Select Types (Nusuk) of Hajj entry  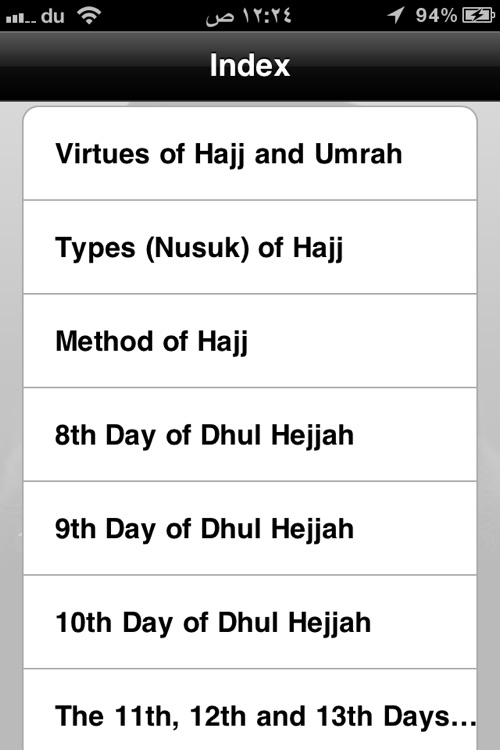250,247
